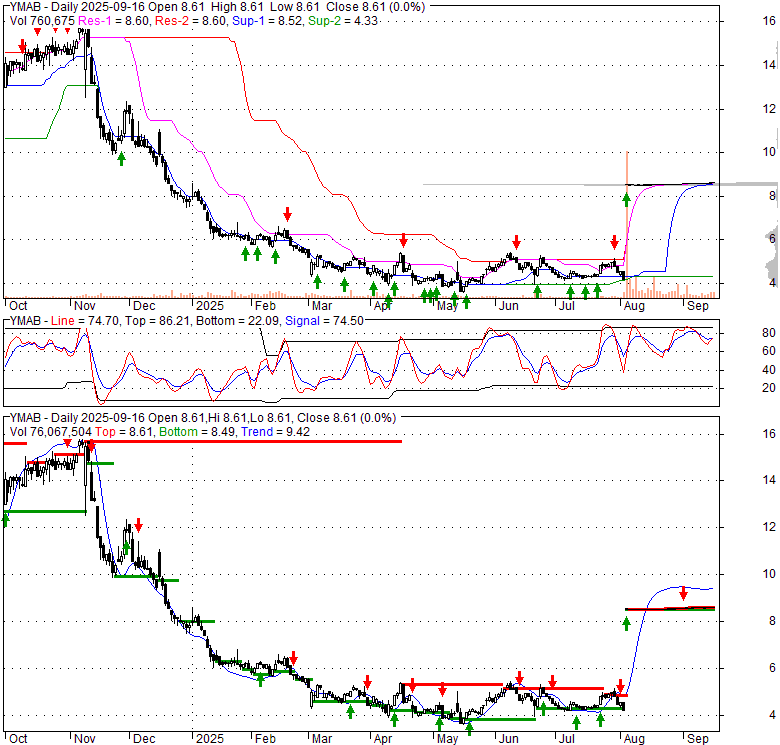Click the '80' level label in oscillator panel
The image size is (780, 745).
pos(769,333)
